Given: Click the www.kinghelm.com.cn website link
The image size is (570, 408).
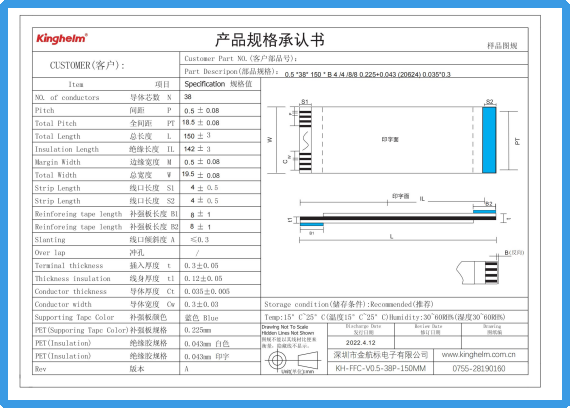Looking at the screenshot, I should tap(478, 355).
